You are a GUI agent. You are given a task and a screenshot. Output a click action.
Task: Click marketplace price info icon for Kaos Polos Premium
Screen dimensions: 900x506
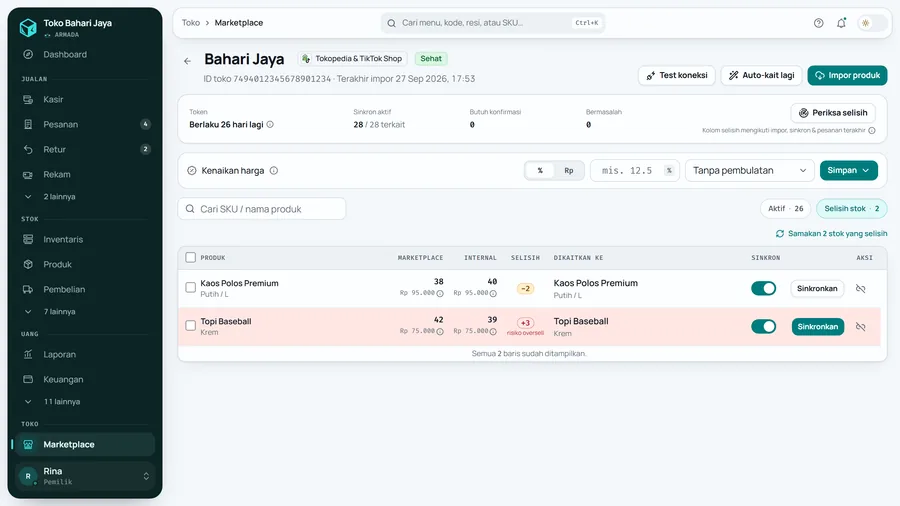pos(440,293)
